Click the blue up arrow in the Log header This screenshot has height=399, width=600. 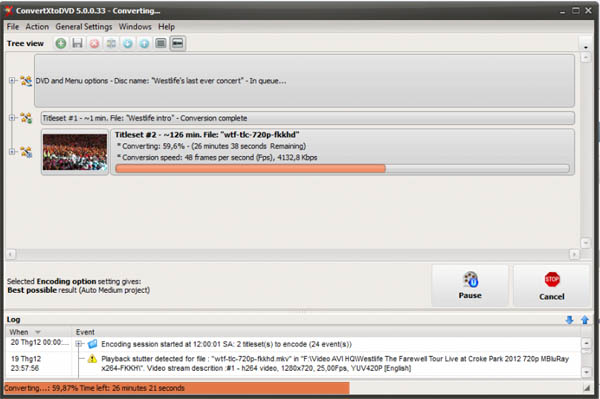pyautogui.click(x=585, y=320)
